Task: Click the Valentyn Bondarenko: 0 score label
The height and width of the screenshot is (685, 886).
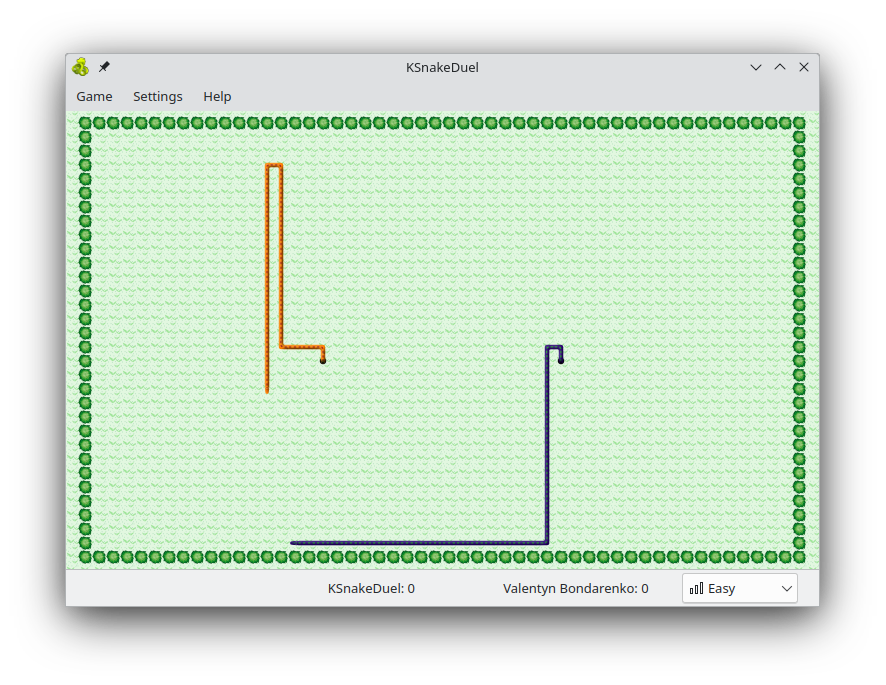Action: (x=575, y=588)
